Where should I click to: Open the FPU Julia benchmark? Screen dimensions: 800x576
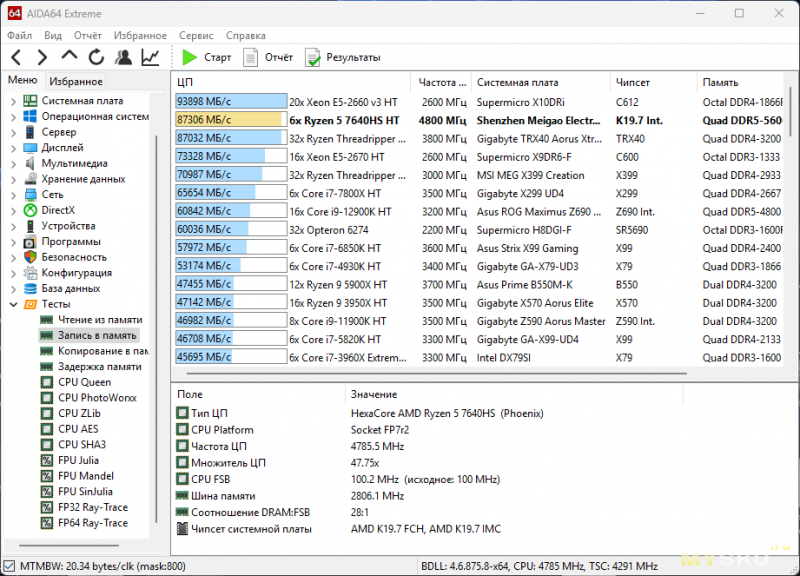pyautogui.click(x=70, y=460)
